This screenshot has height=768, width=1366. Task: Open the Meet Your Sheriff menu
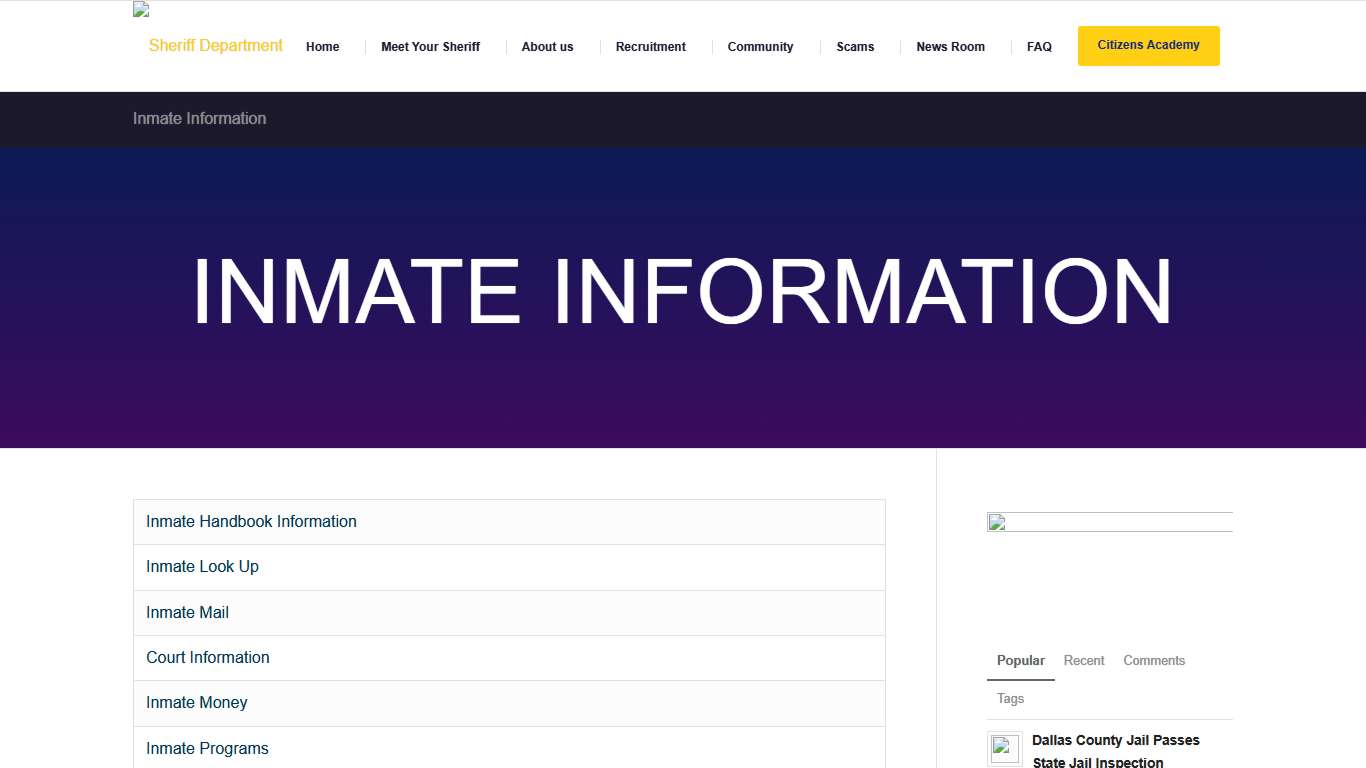[x=430, y=46]
